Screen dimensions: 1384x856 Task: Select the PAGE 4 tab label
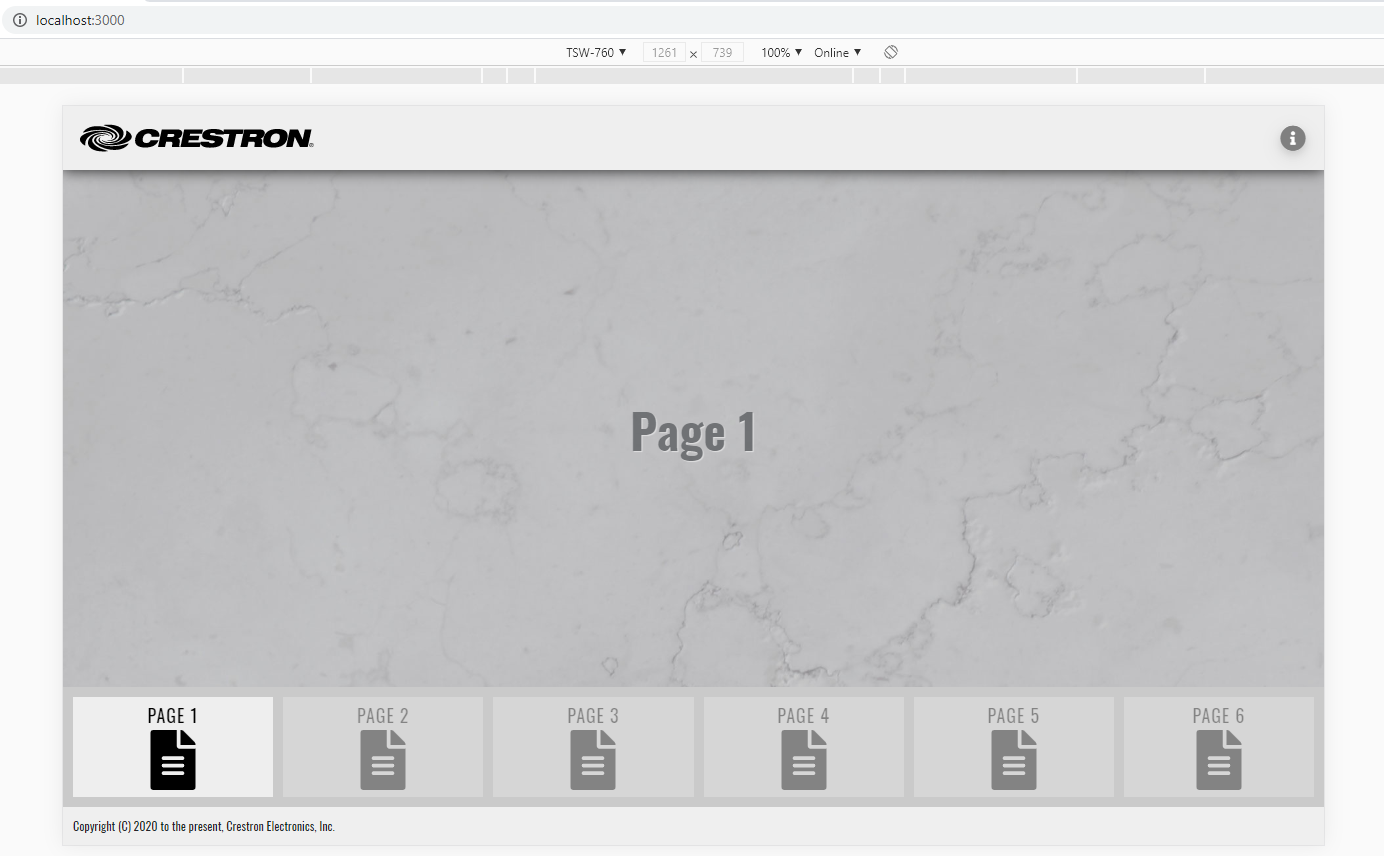point(803,716)
